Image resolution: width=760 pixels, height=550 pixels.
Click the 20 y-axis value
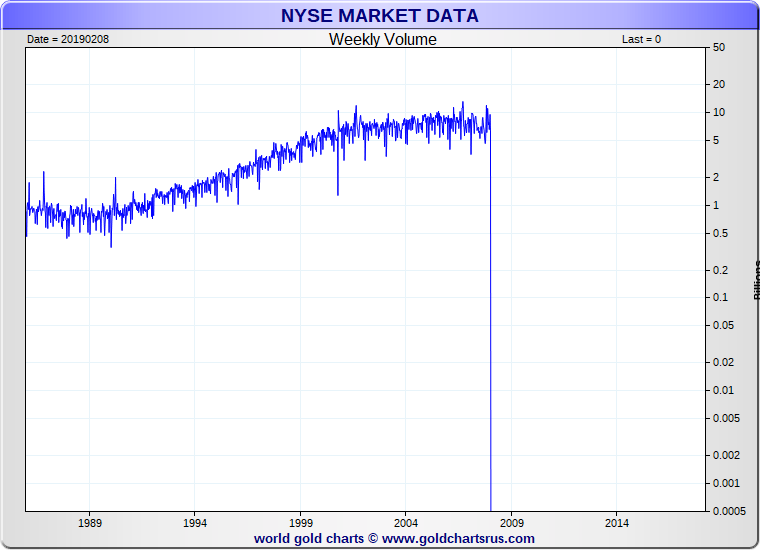click(x=719, y=84)
